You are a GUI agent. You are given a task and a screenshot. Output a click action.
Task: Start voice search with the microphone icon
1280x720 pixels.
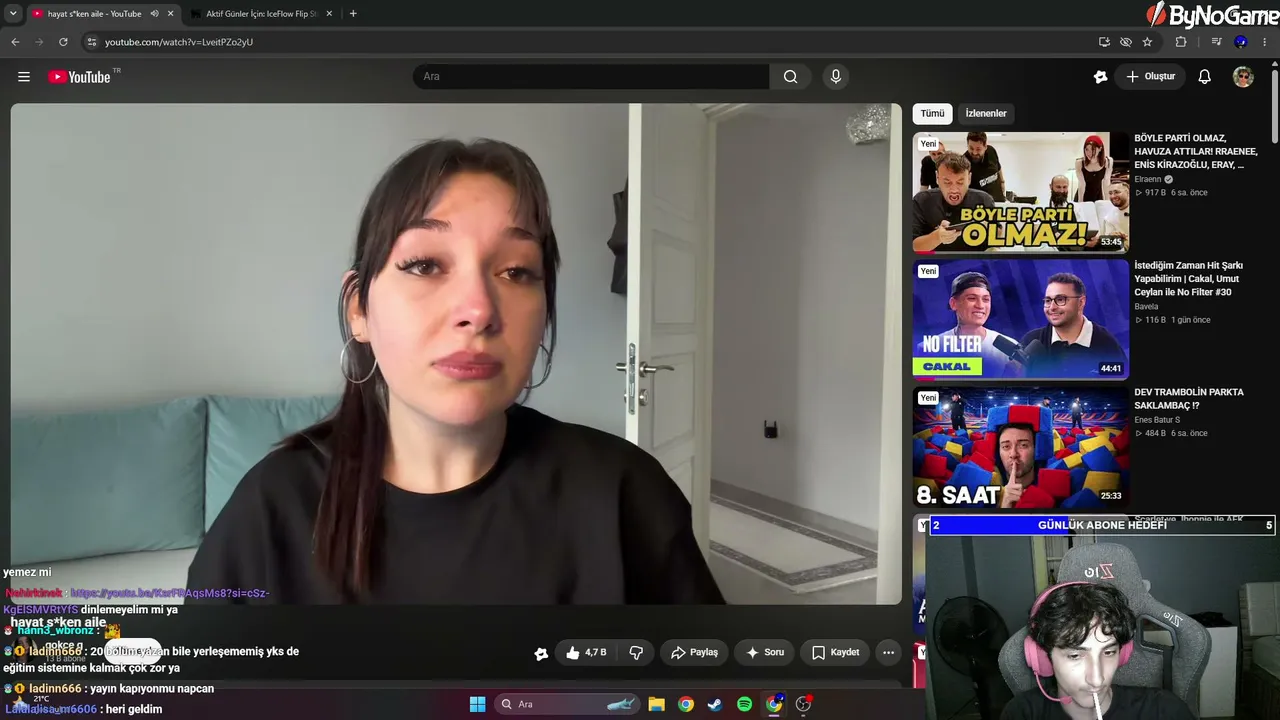pos(836,77)
